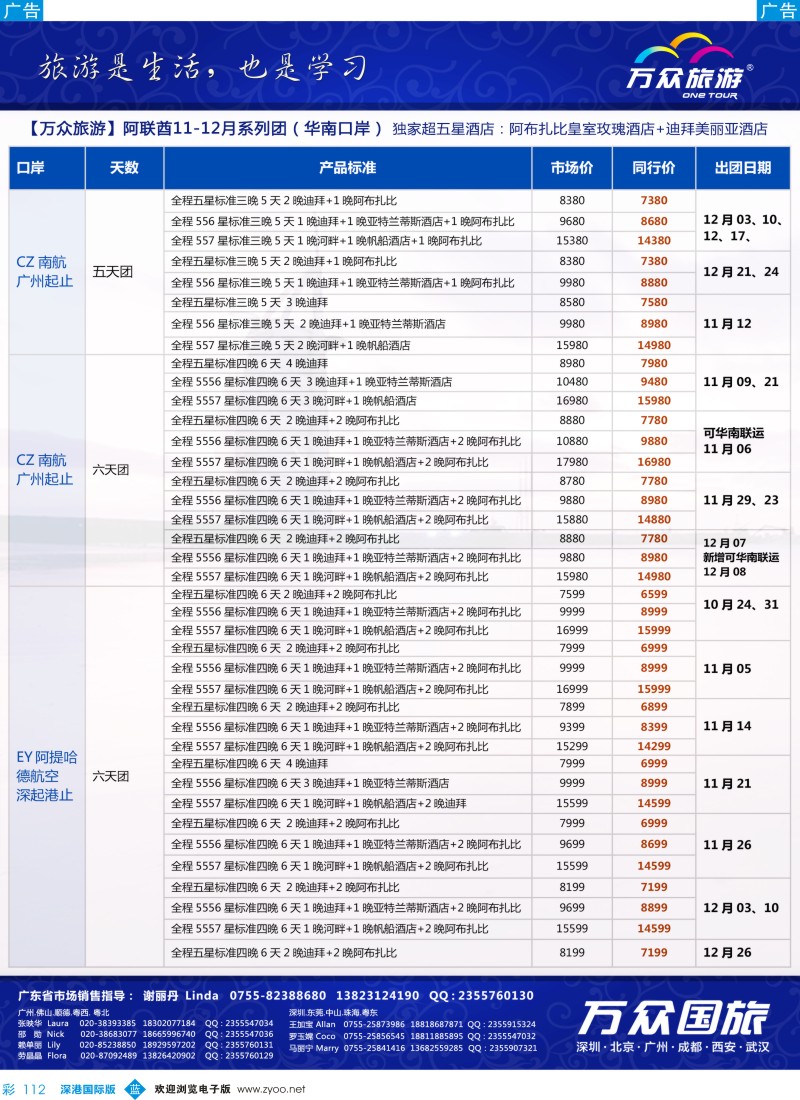Click the peer price 8899
800x1100 pixels.
click(x=654, y=908)
